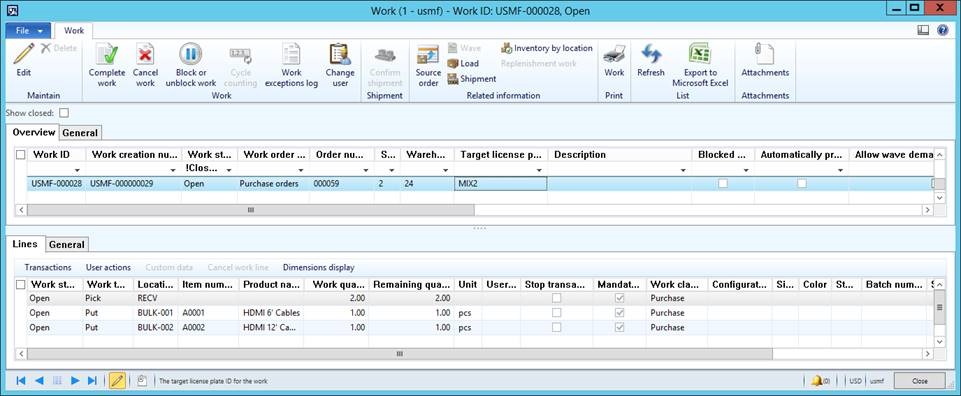
Task: Export to Microsoft Excel
Action: tap(700, 66)
